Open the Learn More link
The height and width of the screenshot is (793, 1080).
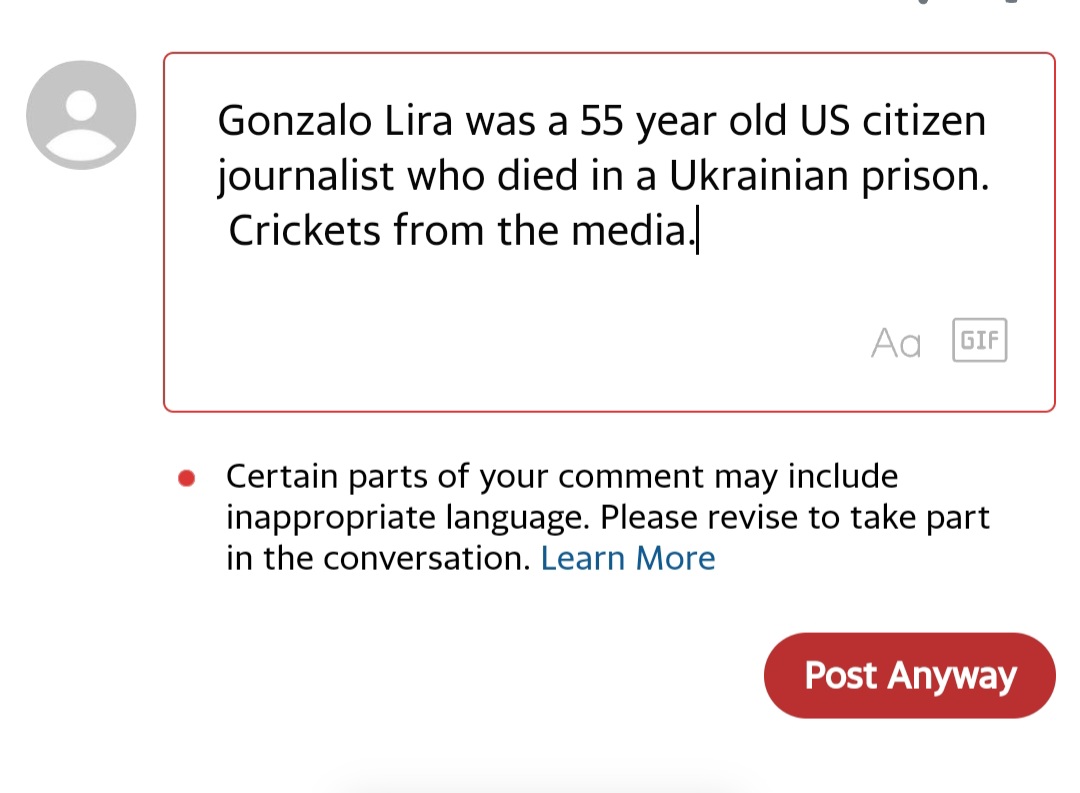(x=627, y=558)
